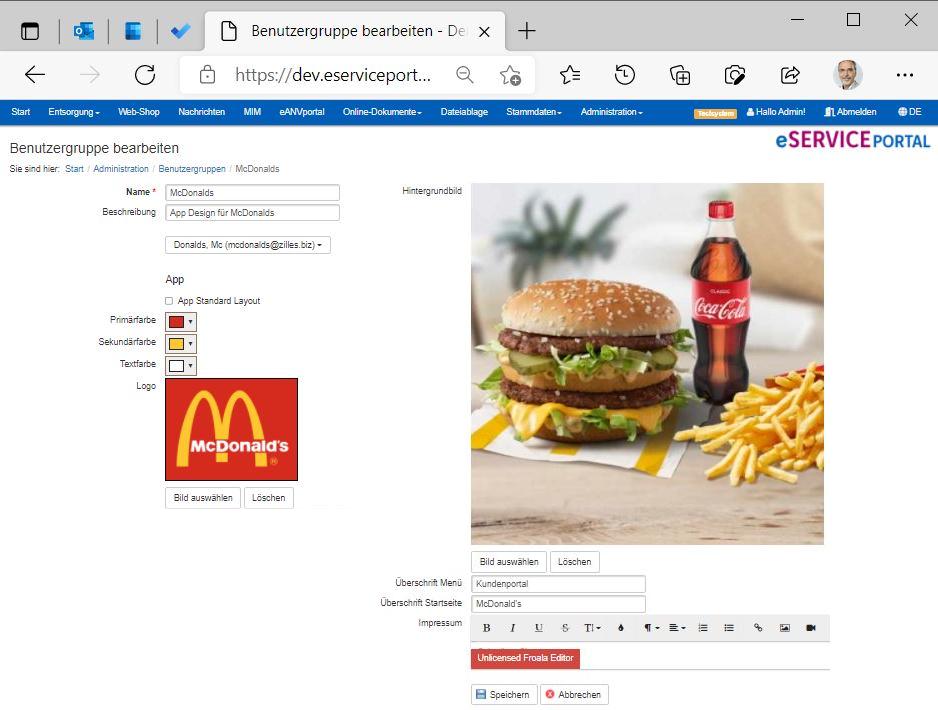
Task: Open the paragraph format dropdown in the editor
Action: click(651, 628)
